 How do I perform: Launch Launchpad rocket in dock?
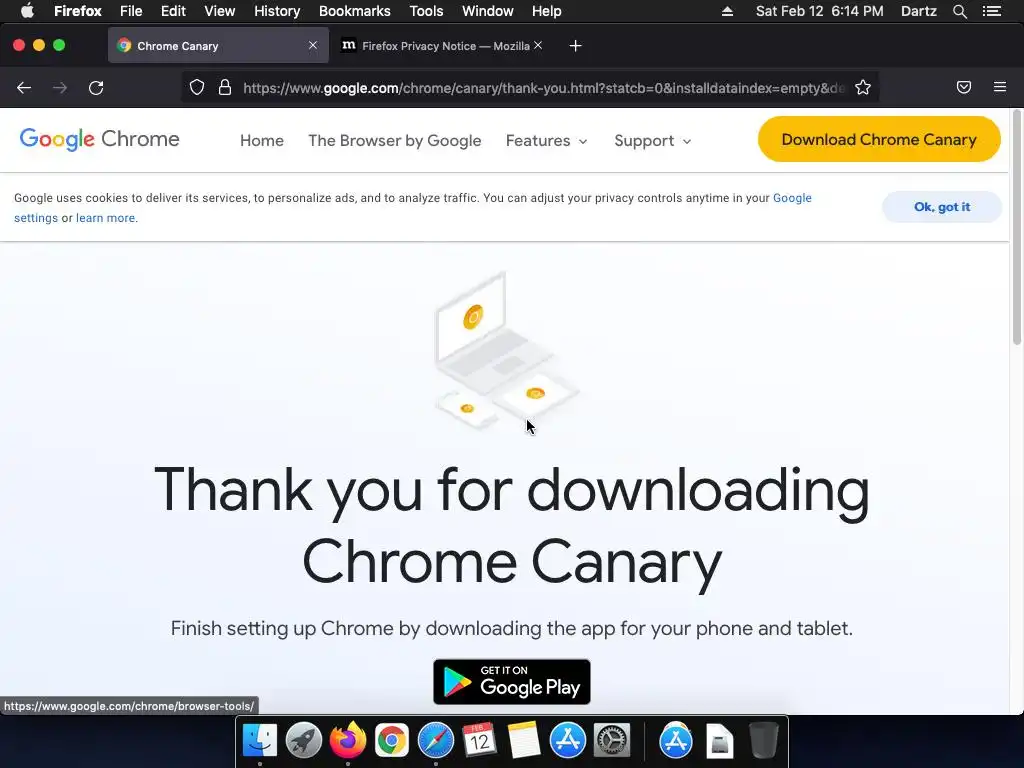click(304, 741)
